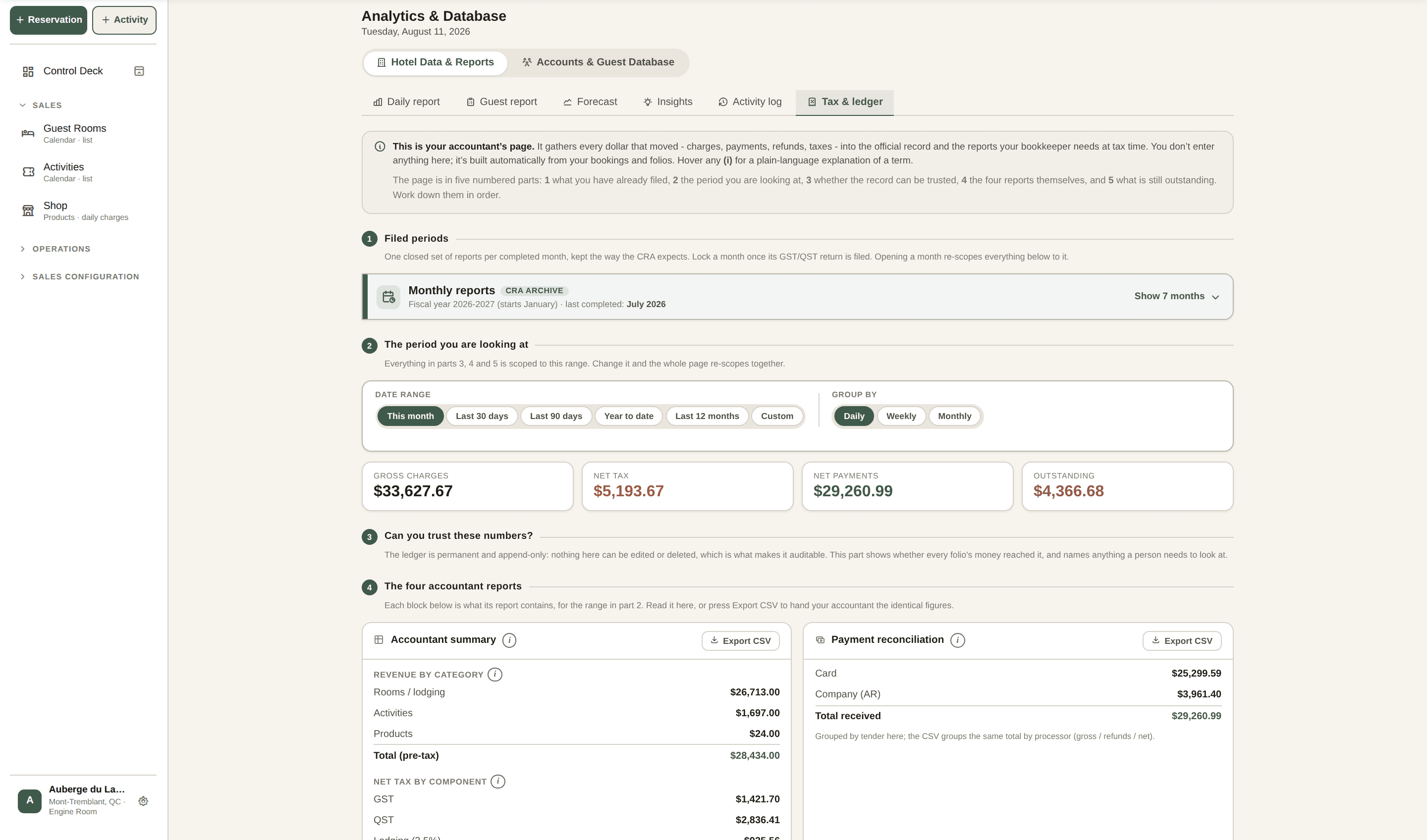Image resolution: width=1427 pixels, height=840 pixels.
Task: Open the Insights tab
Action: point(667,102)
